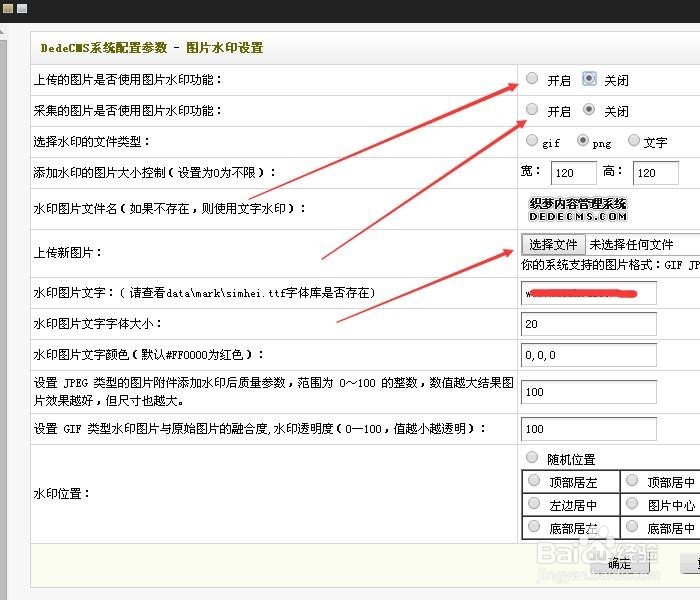Viewport: 700px width, 600px height.
Task: Click the 选择文件 upload button
Action: coord(554,245)
